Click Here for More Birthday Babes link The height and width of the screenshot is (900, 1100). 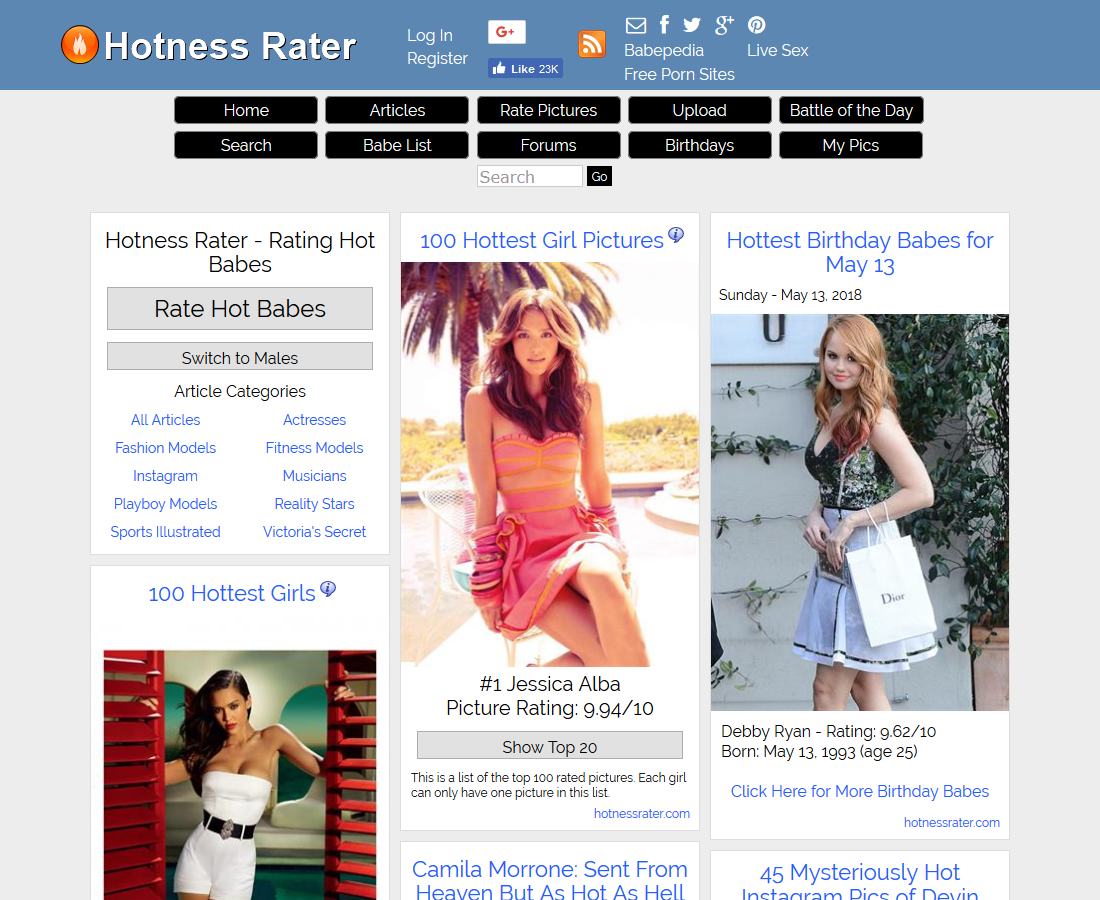(860, 791)
